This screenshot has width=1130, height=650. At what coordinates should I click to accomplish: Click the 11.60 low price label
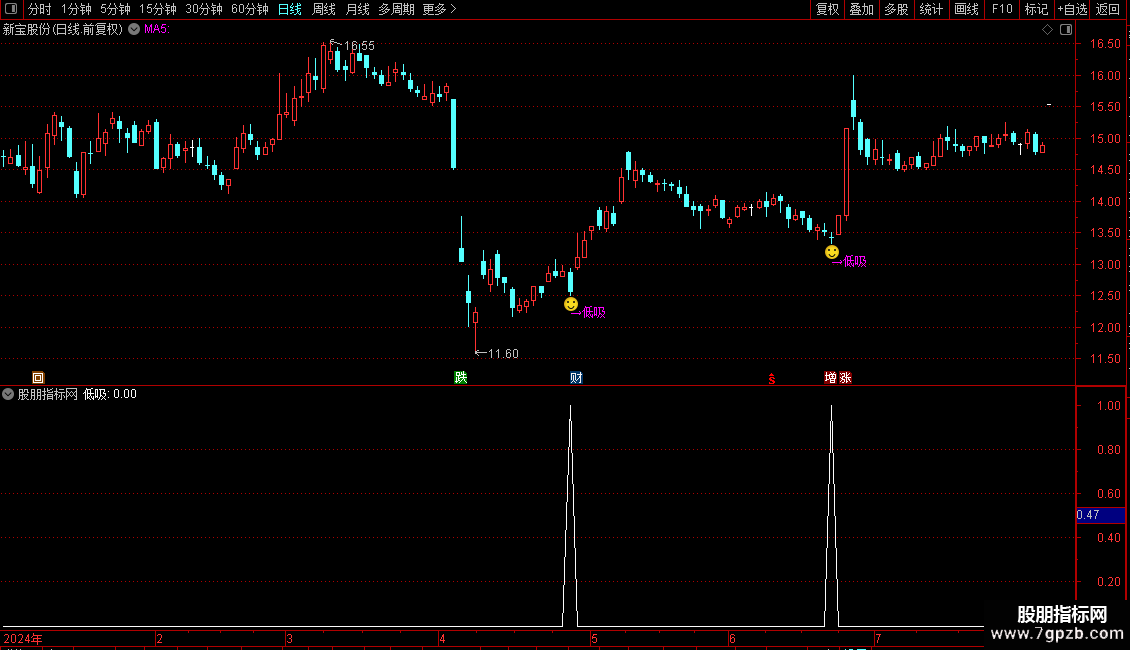pyautogui.click(x=503, y=354)
